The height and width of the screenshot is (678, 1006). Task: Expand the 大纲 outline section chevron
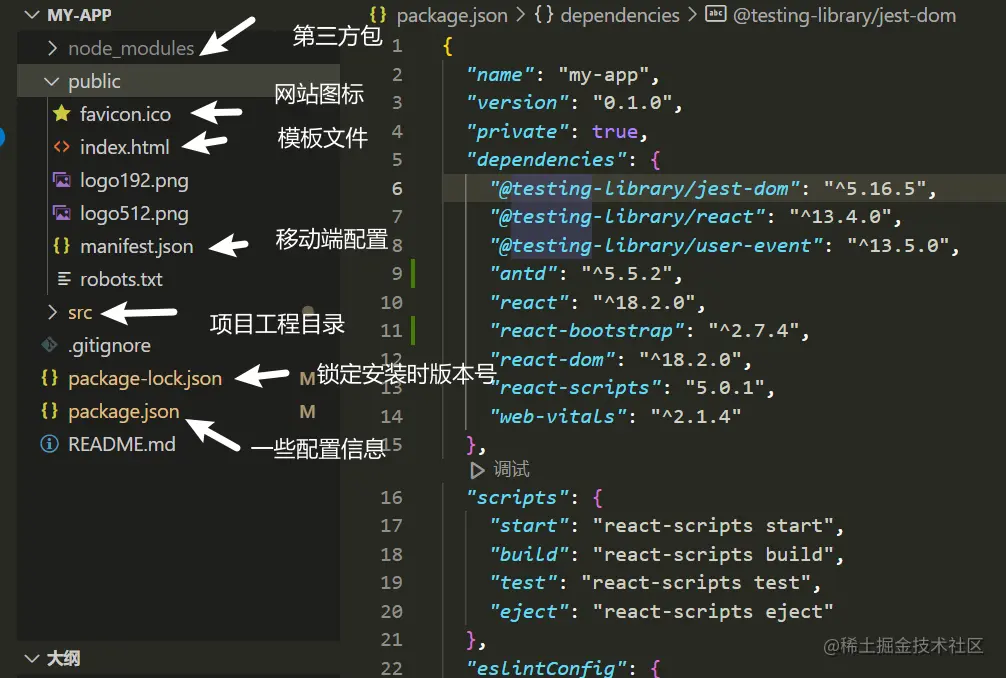[x=31, y=658]
